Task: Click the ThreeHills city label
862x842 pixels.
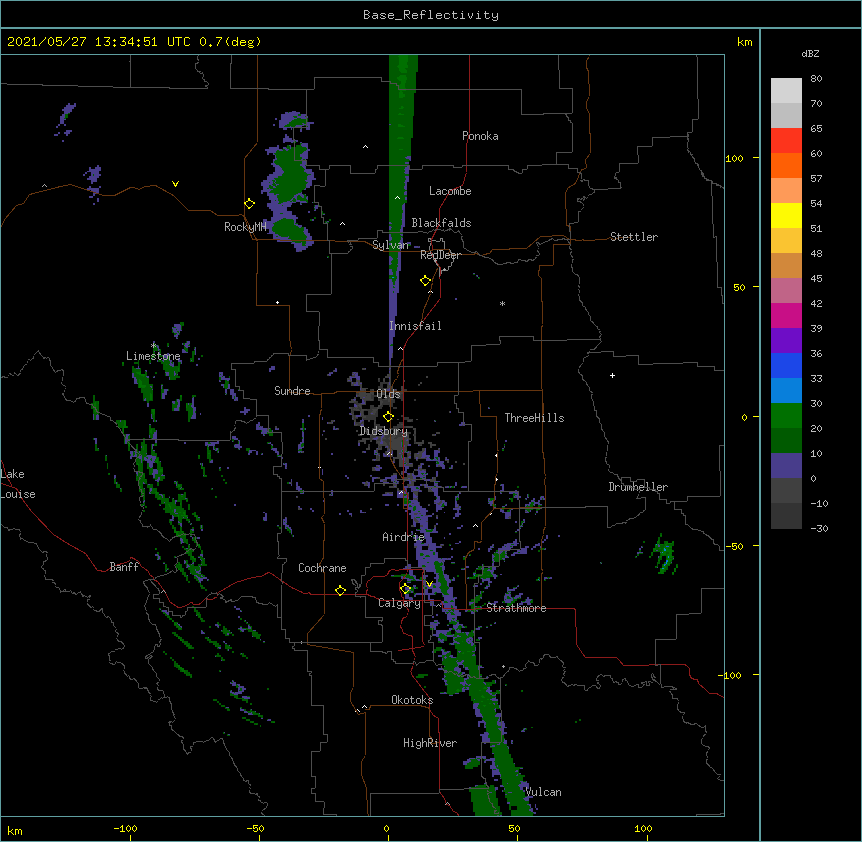Action: coord(534,418)
